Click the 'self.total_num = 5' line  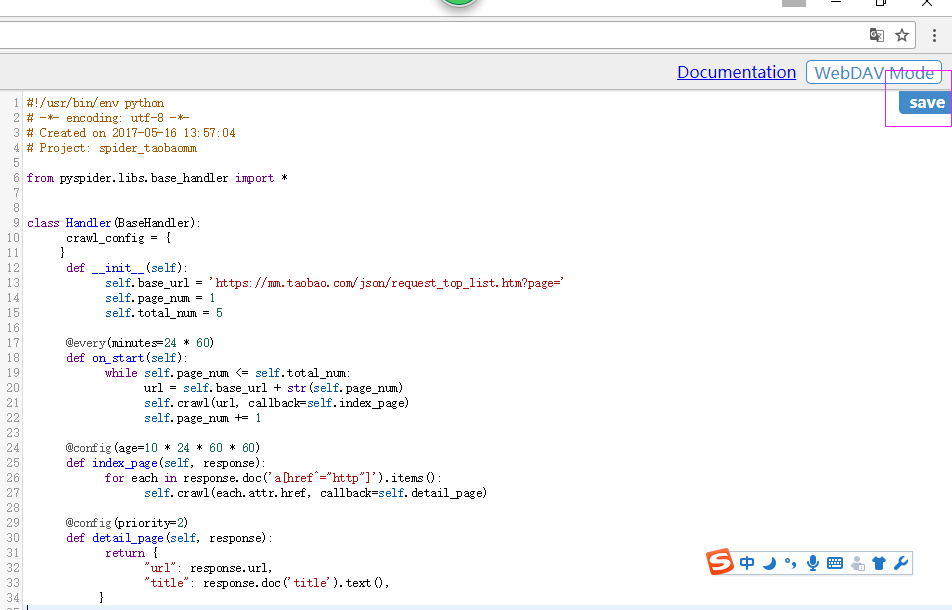point(164,313)
